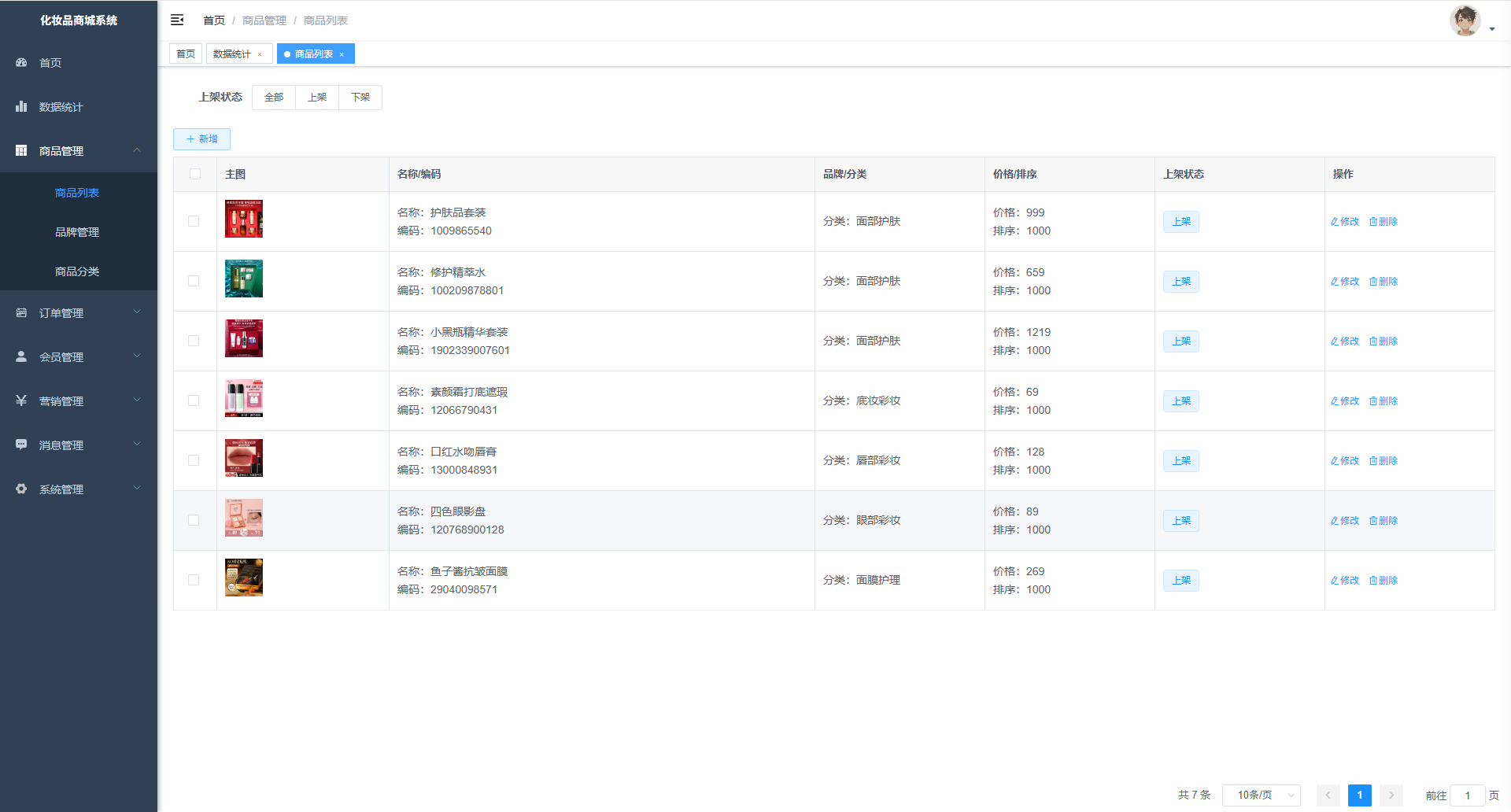
Task: Click the 会员管理 person icon
Action: [x=21, y=356]
